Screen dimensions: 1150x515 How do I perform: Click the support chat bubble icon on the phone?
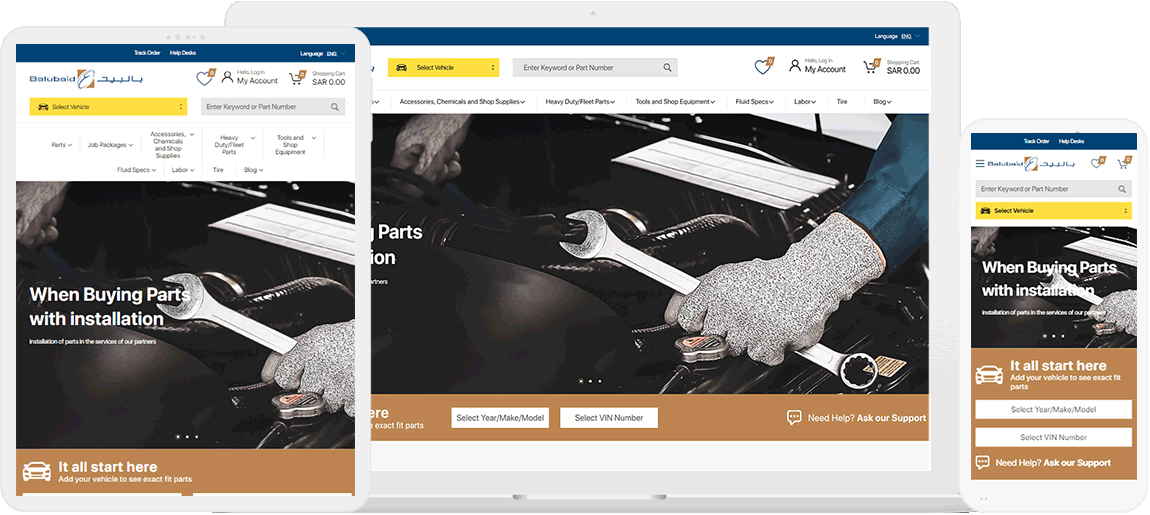coord(982,462)
